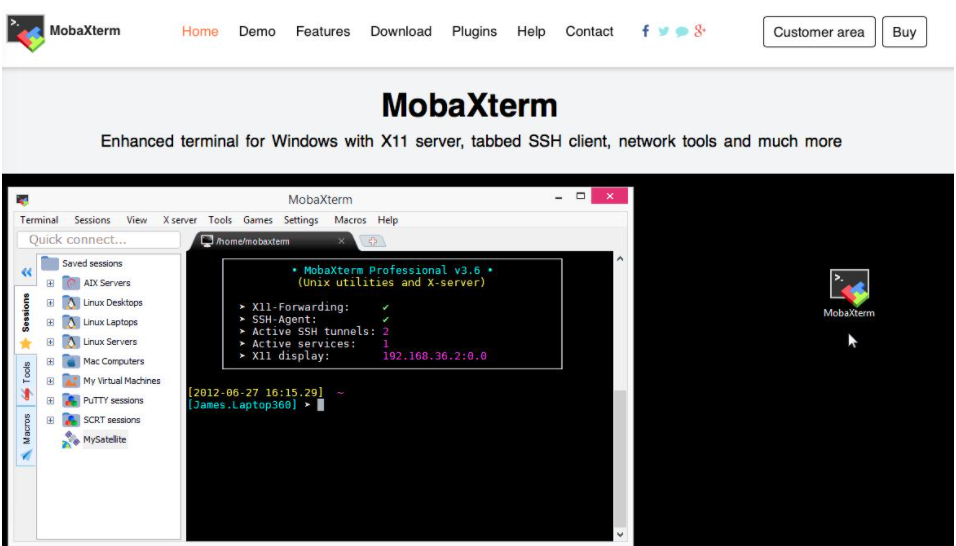Viewport: 956px width, 546px height.
Task: Click the PuTTY sessions folder icon
Action: point(71,400)
